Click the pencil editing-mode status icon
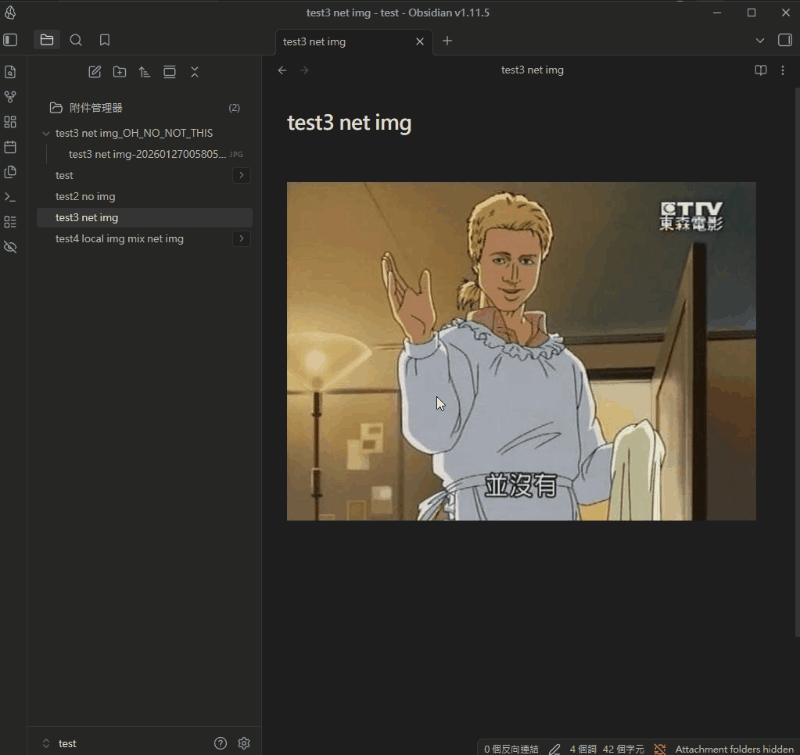This screenshot has height=755, width=800. (x=555, y=749)
